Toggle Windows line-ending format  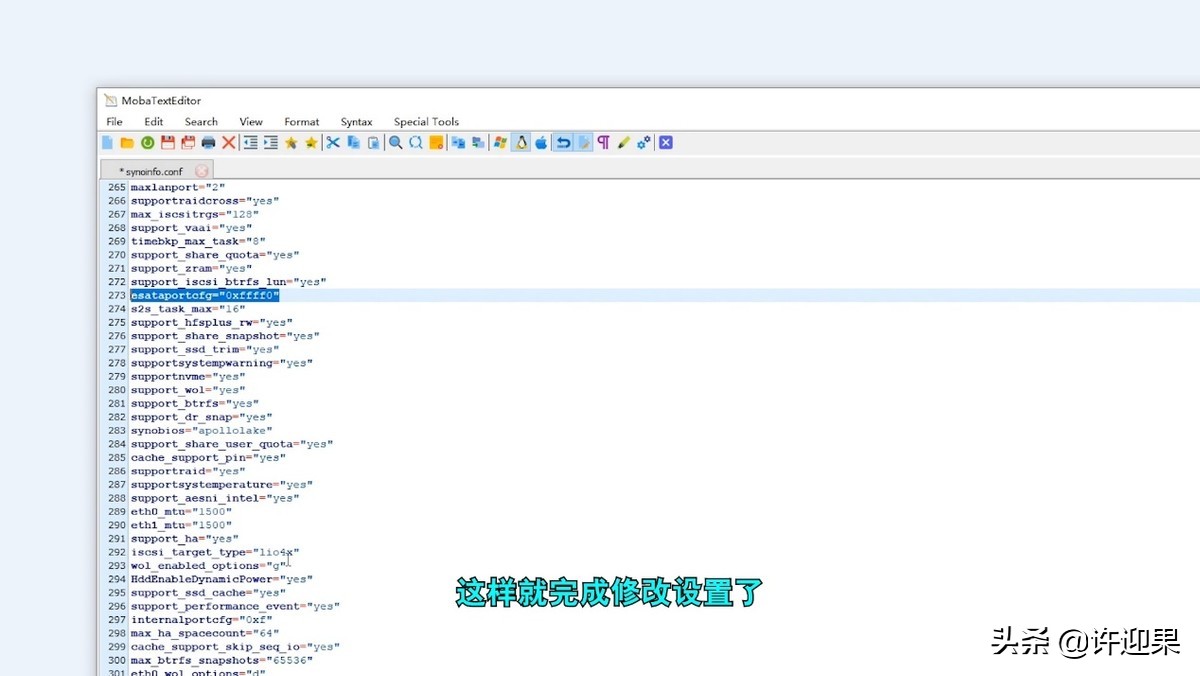click(x=500, y=143)
